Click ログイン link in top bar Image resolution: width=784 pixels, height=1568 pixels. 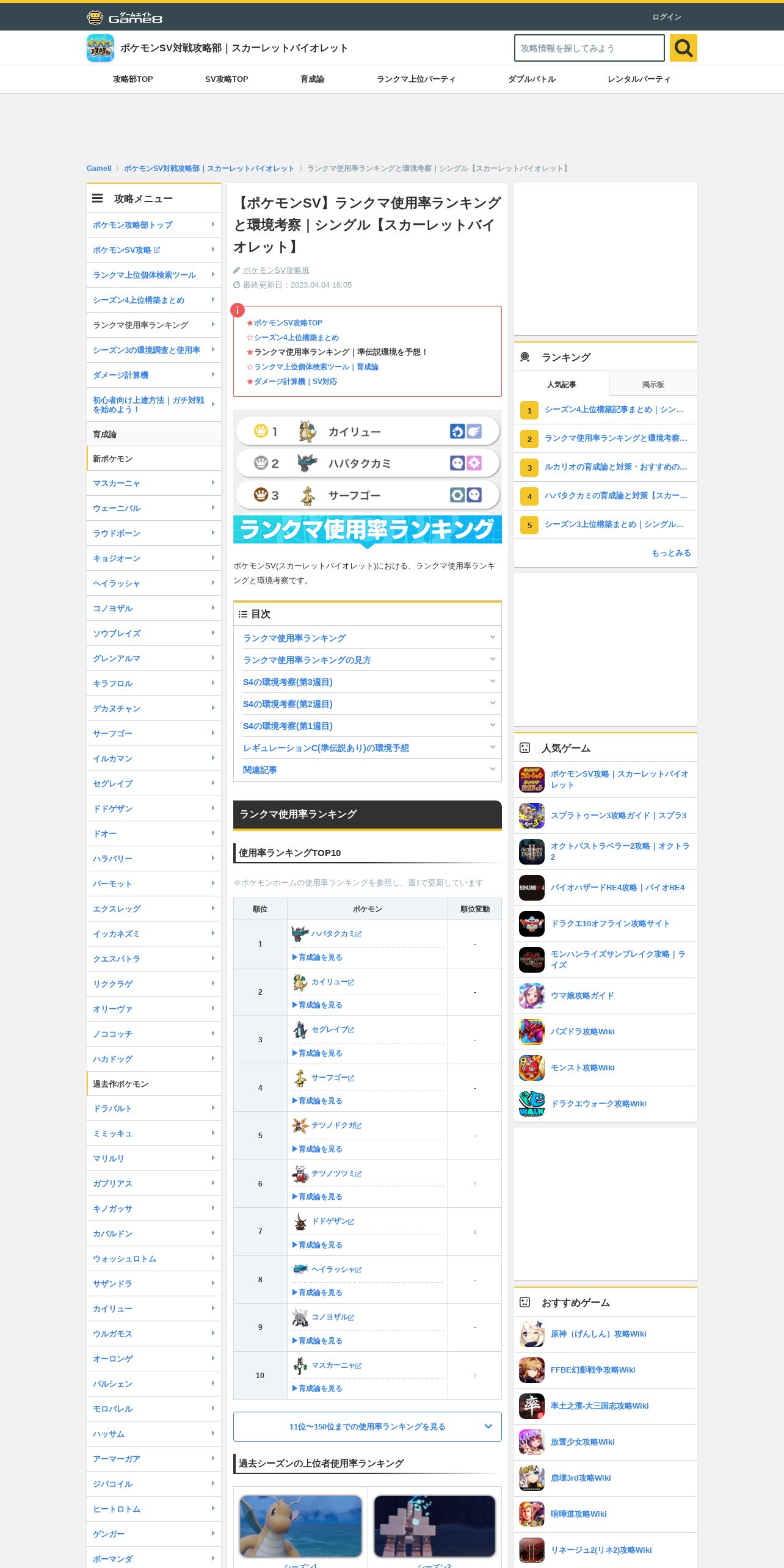click(667, 17)
